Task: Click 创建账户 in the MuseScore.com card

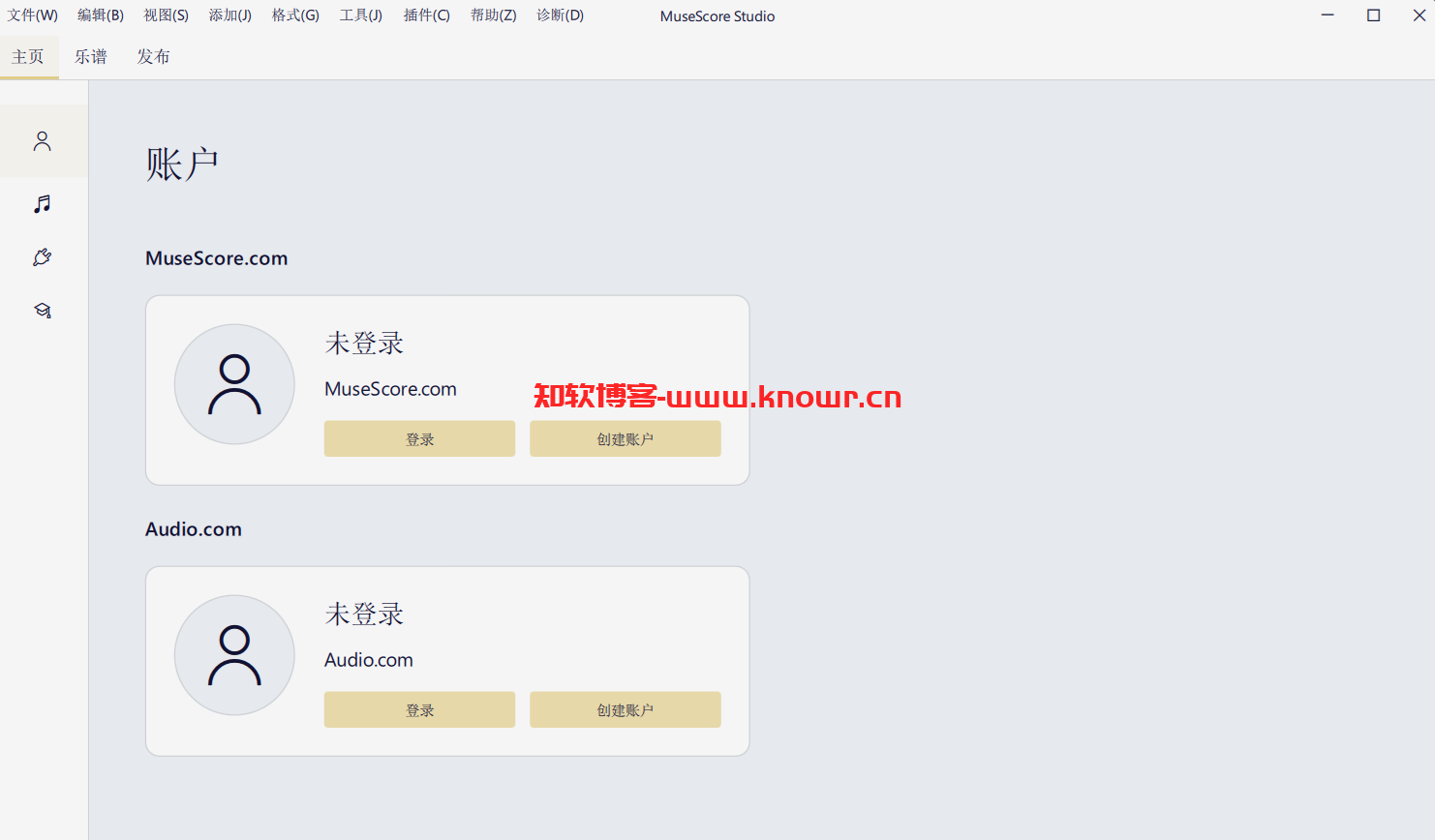Action: pos(626,439)
